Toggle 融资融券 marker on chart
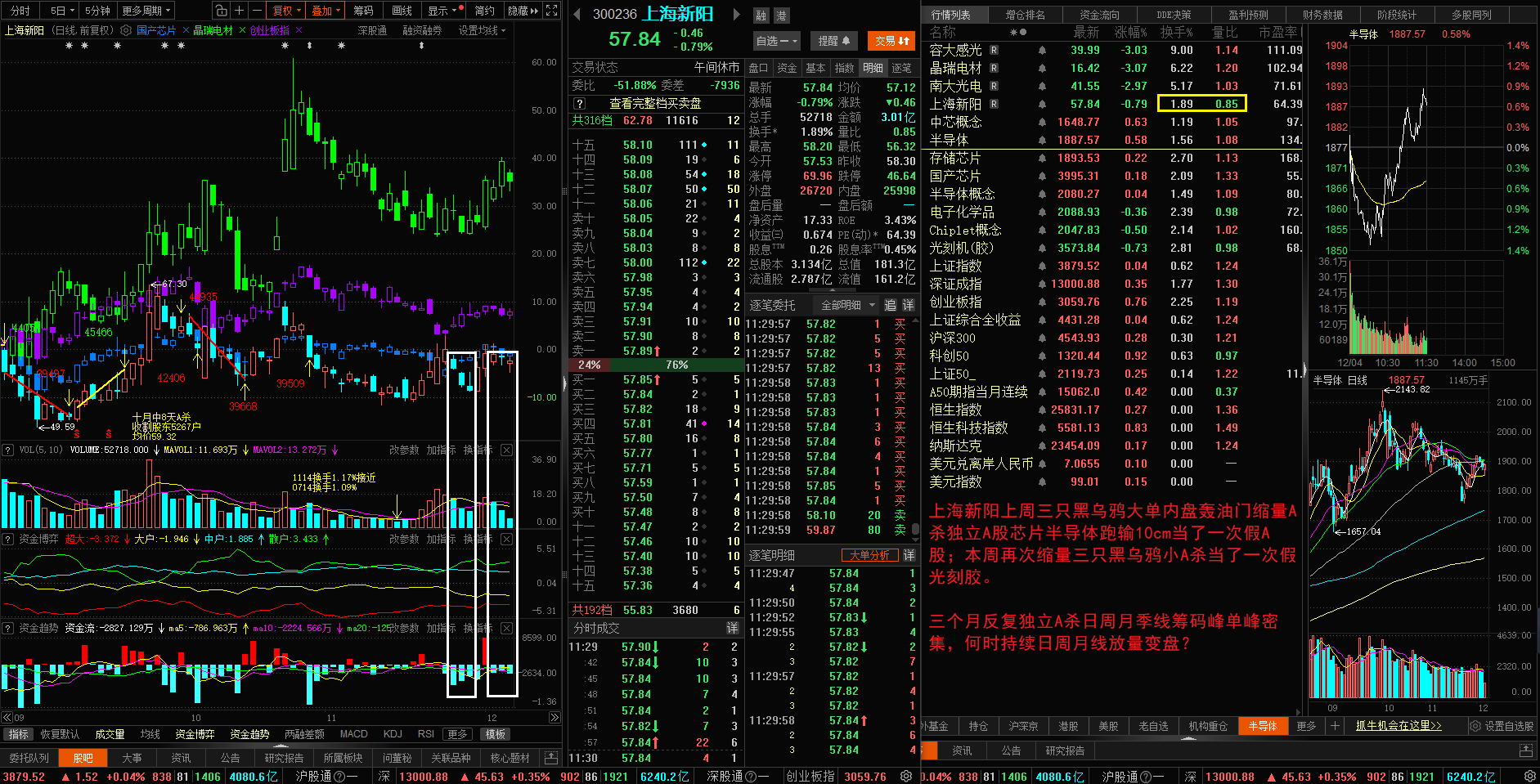The height and width of the screenshot is (784, 1540). coord(422,30)
